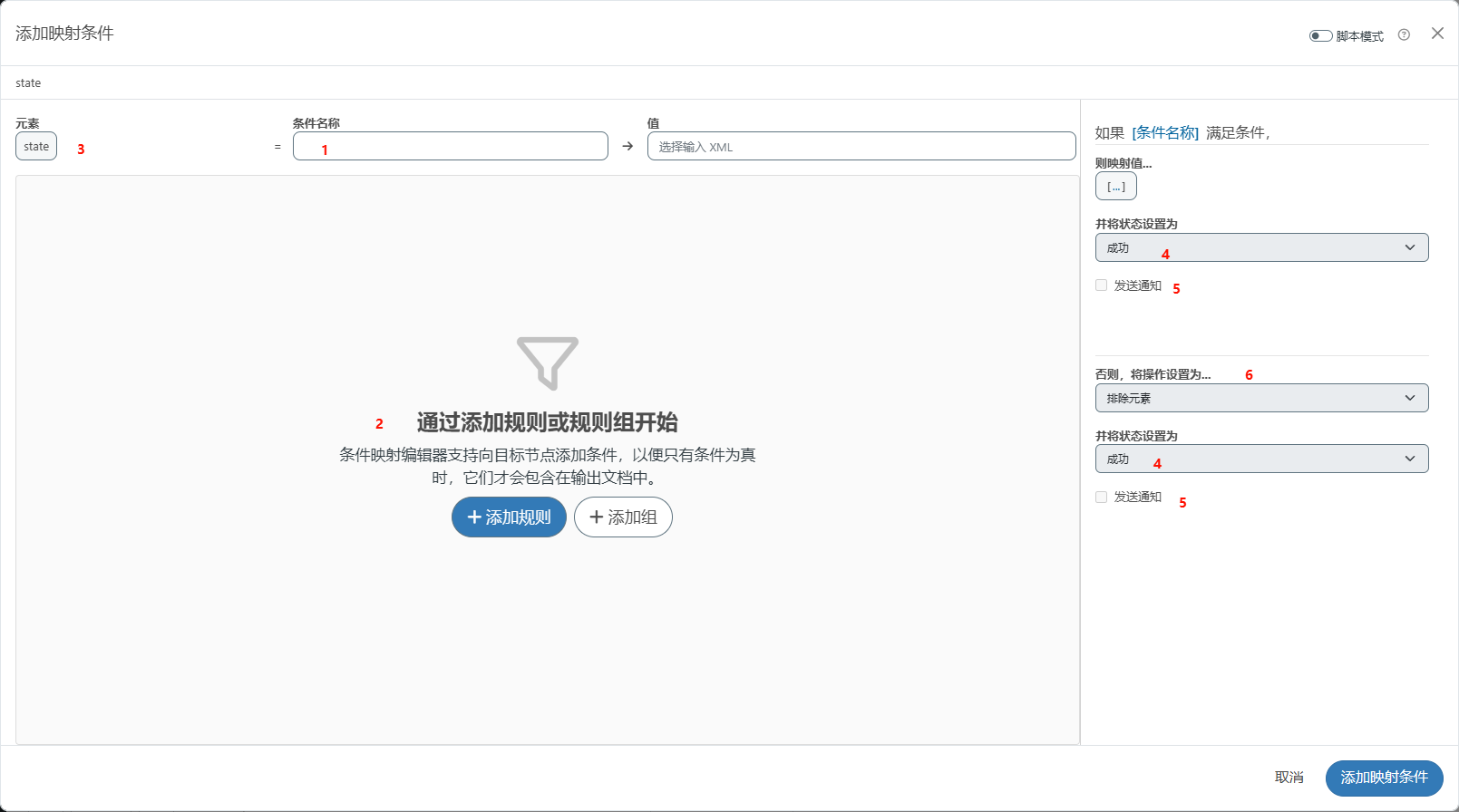The image size is (1459, 812).
Task: Click the funnel filter icon
Action: coord(547,362)
